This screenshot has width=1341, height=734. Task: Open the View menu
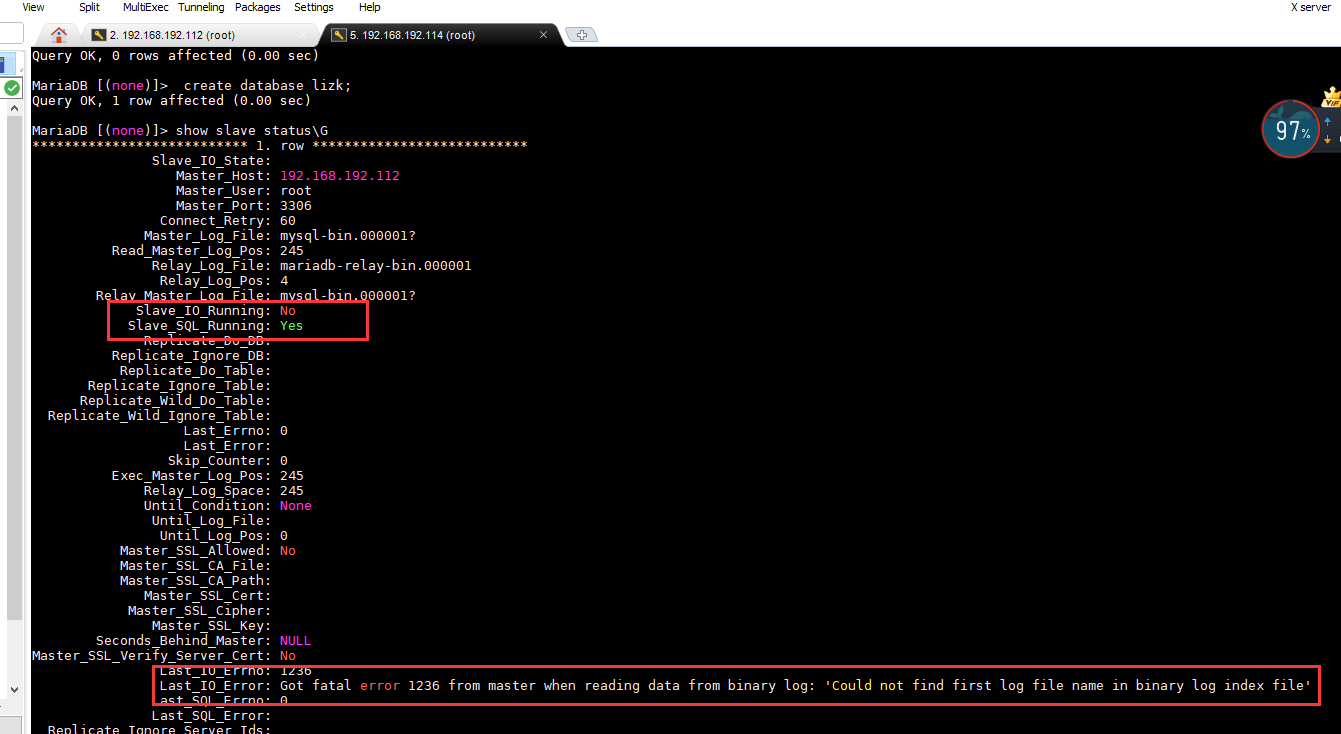[x=33, y=7]
